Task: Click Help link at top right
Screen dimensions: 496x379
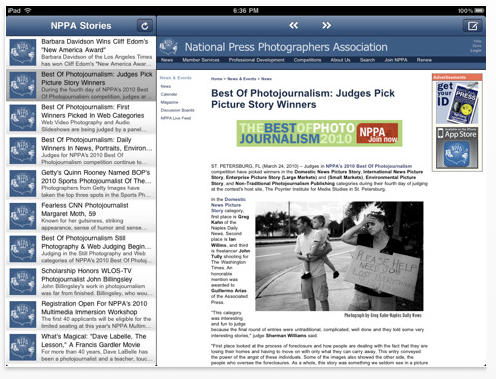Action: click(x=478, y=41)
